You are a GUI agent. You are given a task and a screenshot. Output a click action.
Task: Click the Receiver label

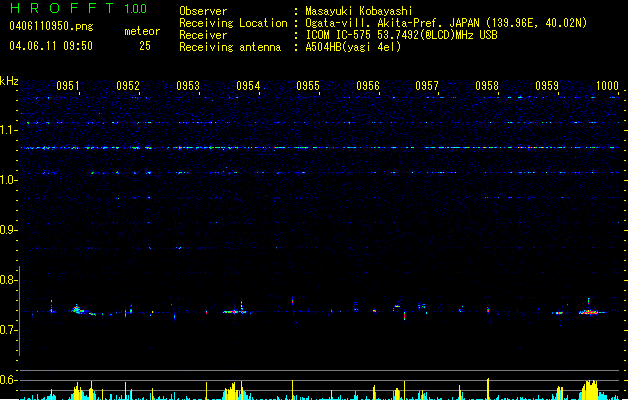[203, 35]
